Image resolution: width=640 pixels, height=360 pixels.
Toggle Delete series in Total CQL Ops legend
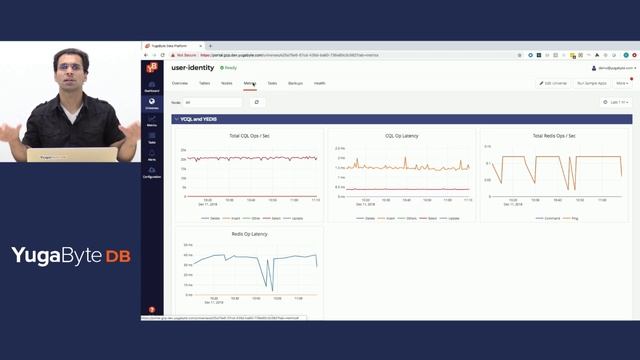211,218
